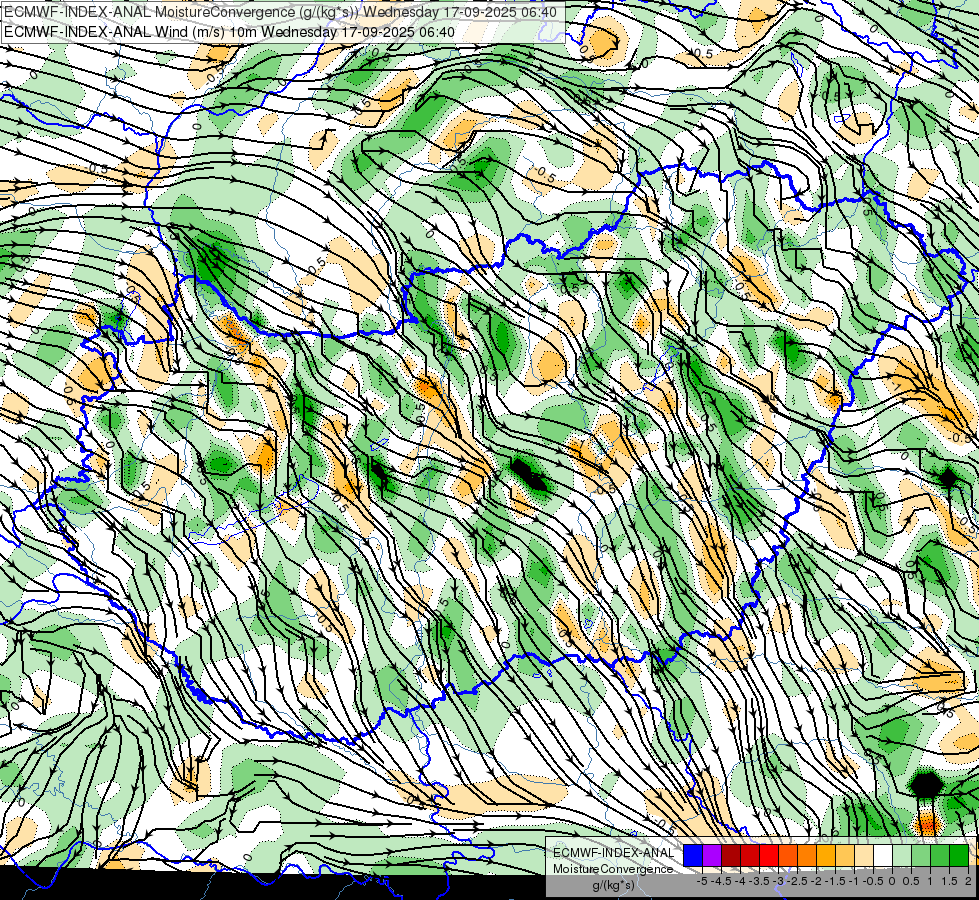
Task: Click the -1 tick label on legend
Action: 854,881
